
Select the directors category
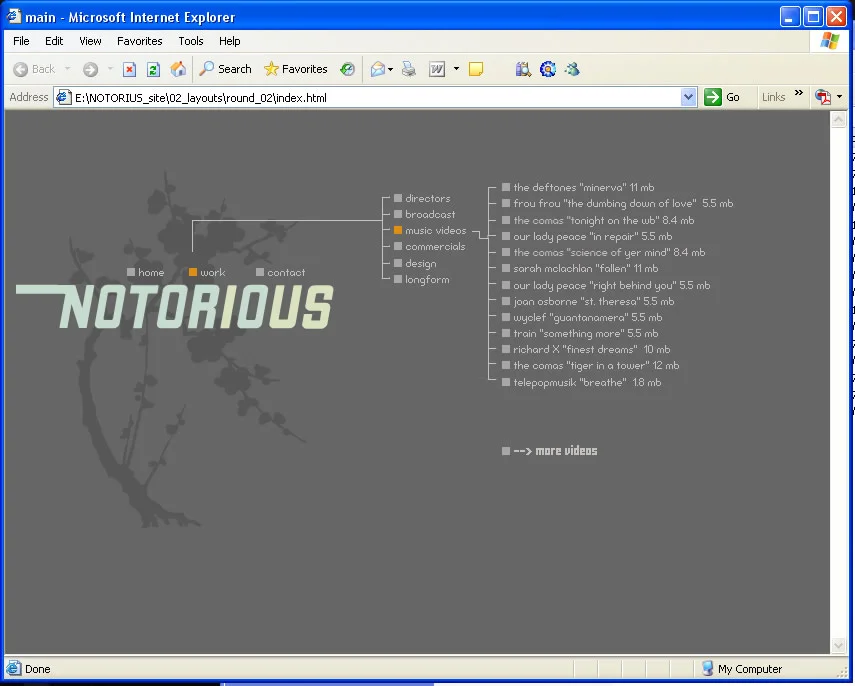pyautogui.click(x=423, y=198)
